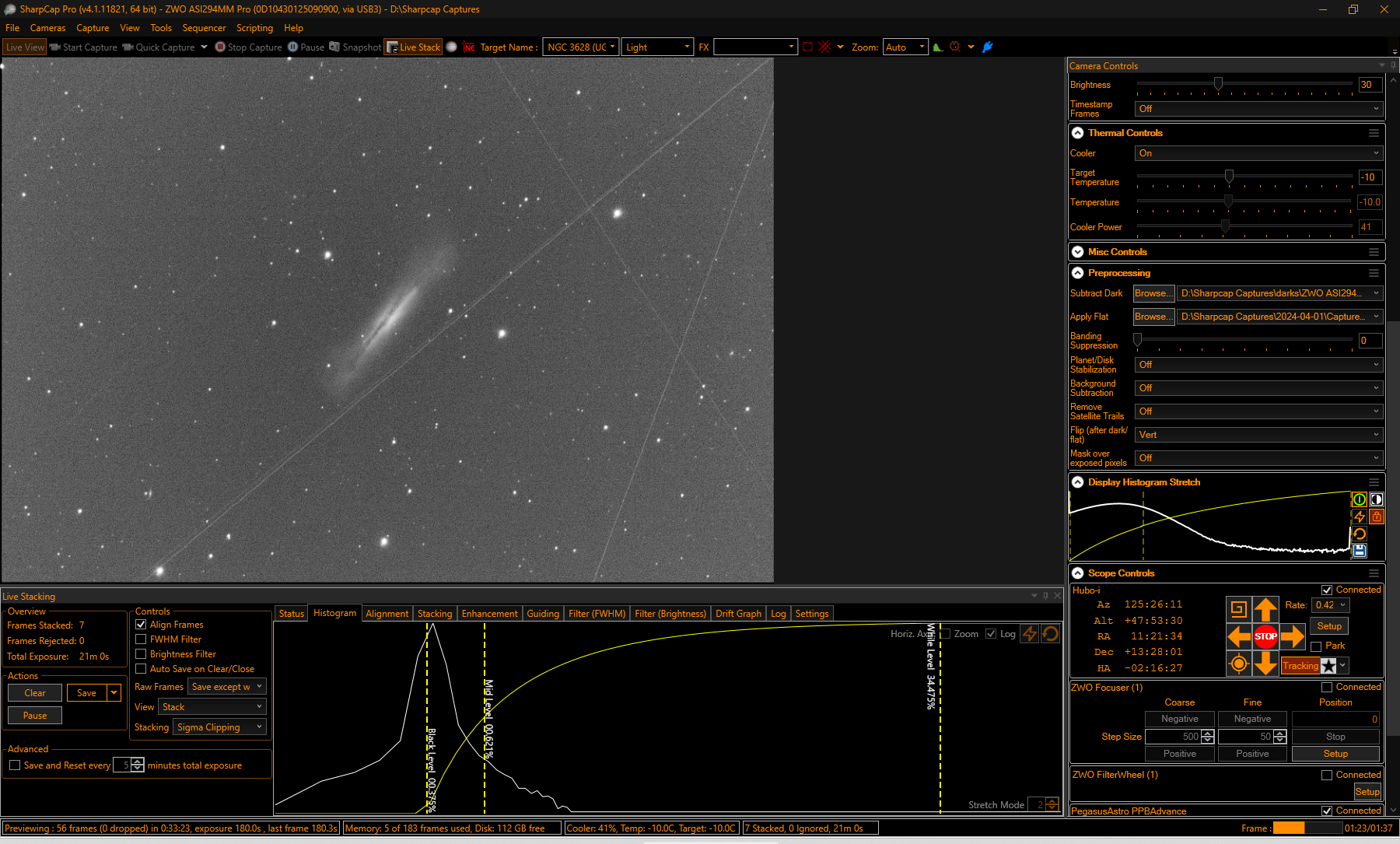Open the Stacking Sigma Clipping dropdown
The width and height of the screenshot is (1400, 844).
click(x=219, y=727)
